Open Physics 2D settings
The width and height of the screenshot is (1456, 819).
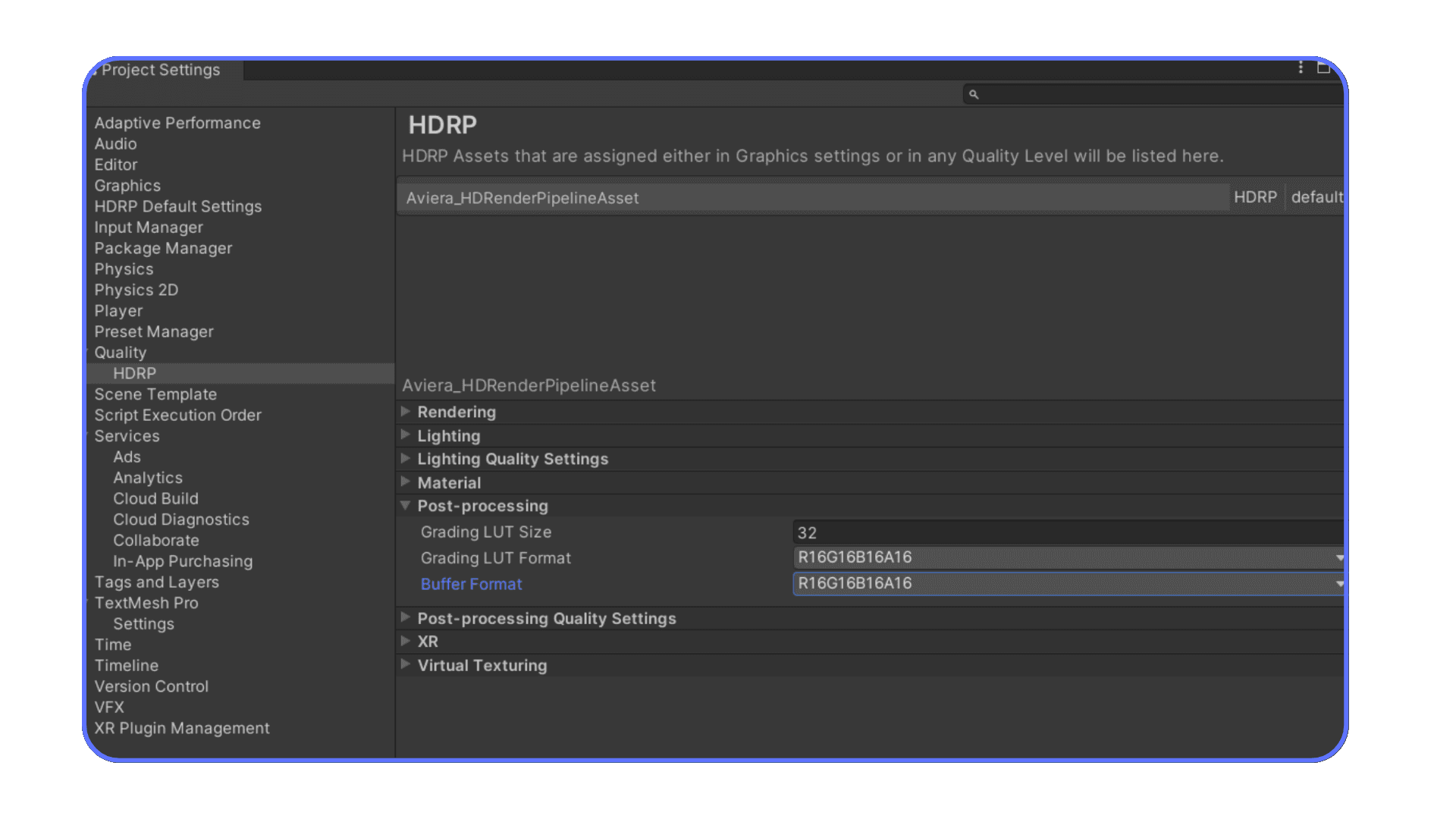(x=136, y=290)
